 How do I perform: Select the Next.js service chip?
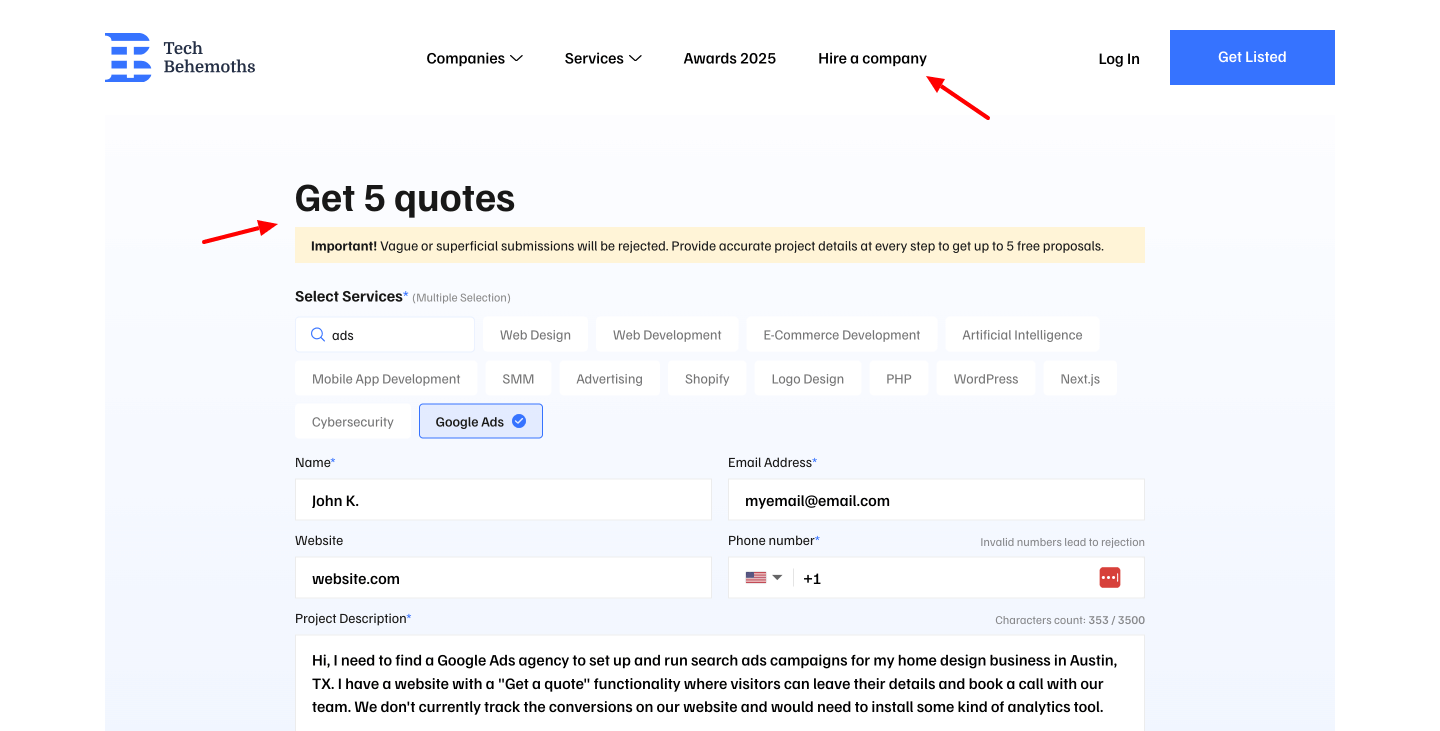(x=1080, y=379)
